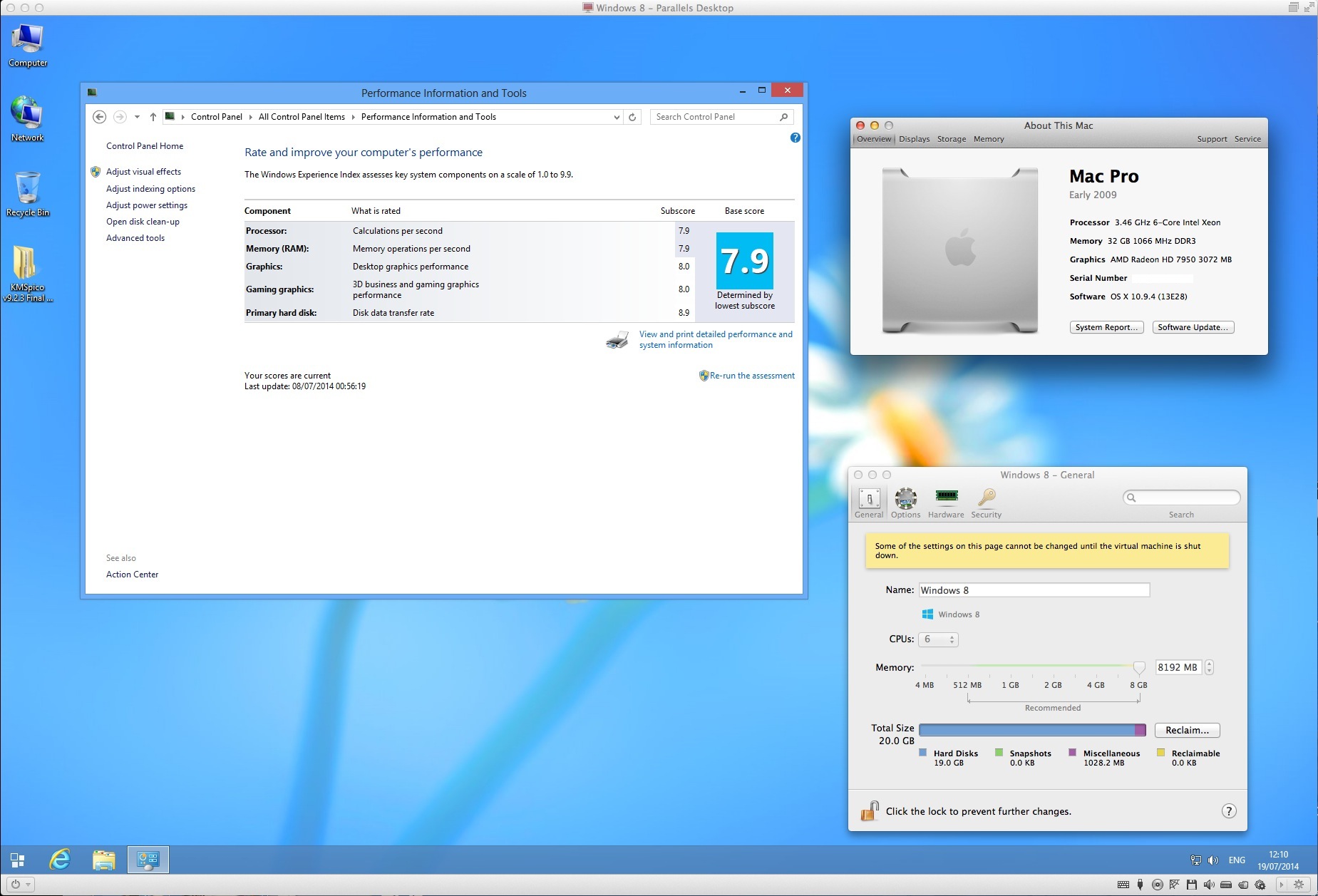Open the Windows tray volume icon
The width and height of the screenshot is (1318, 896).
pos(1213,860)
